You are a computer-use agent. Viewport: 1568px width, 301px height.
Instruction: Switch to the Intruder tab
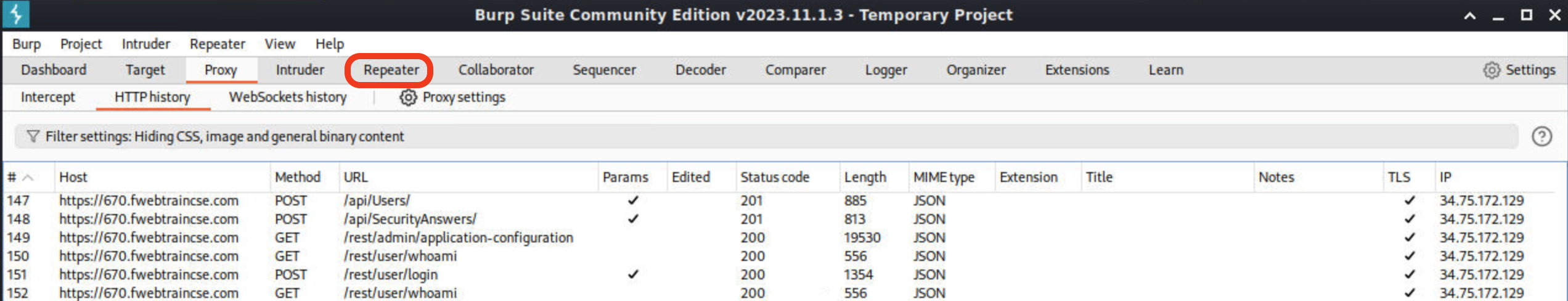tap(300, 70)
